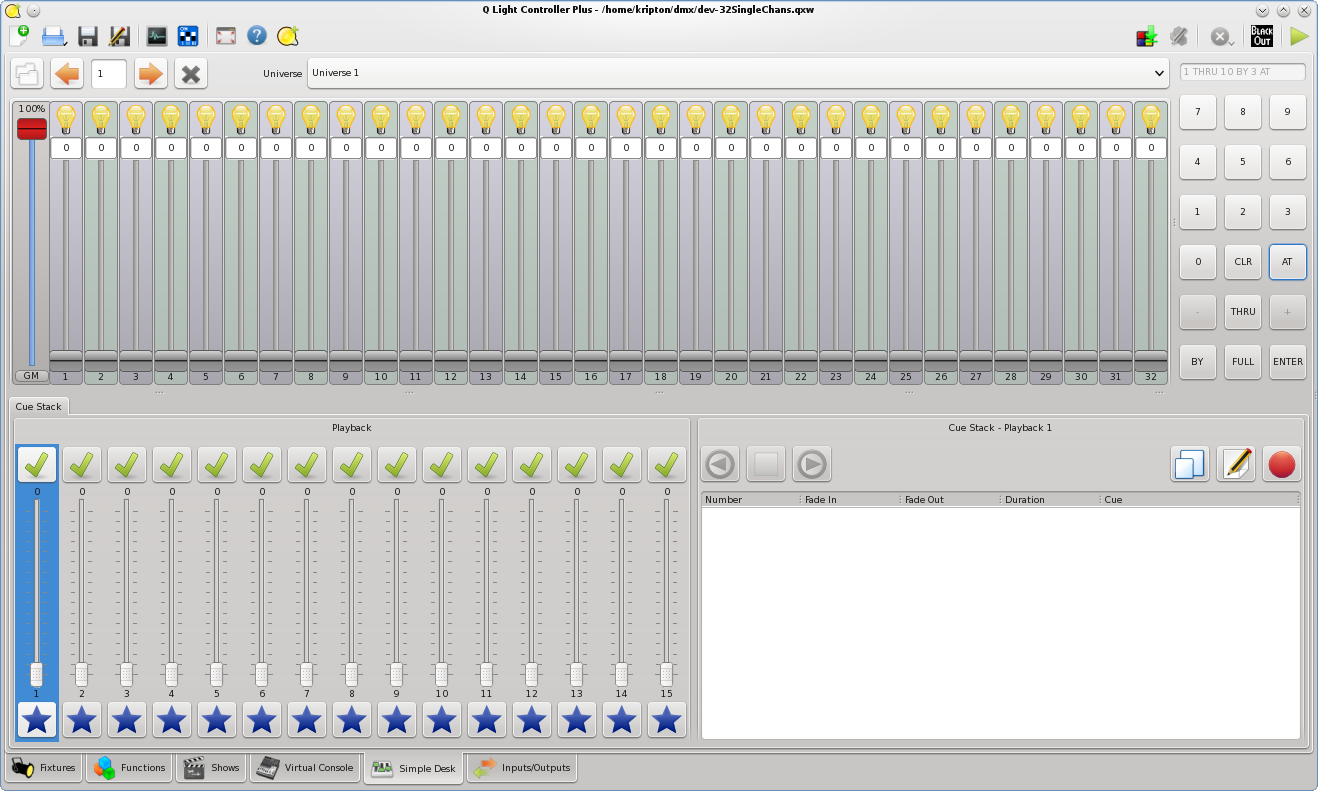Toggle playback 1 select checkmark button
Viewport: 1318px width, 791px height.
(x=37, y=465)
